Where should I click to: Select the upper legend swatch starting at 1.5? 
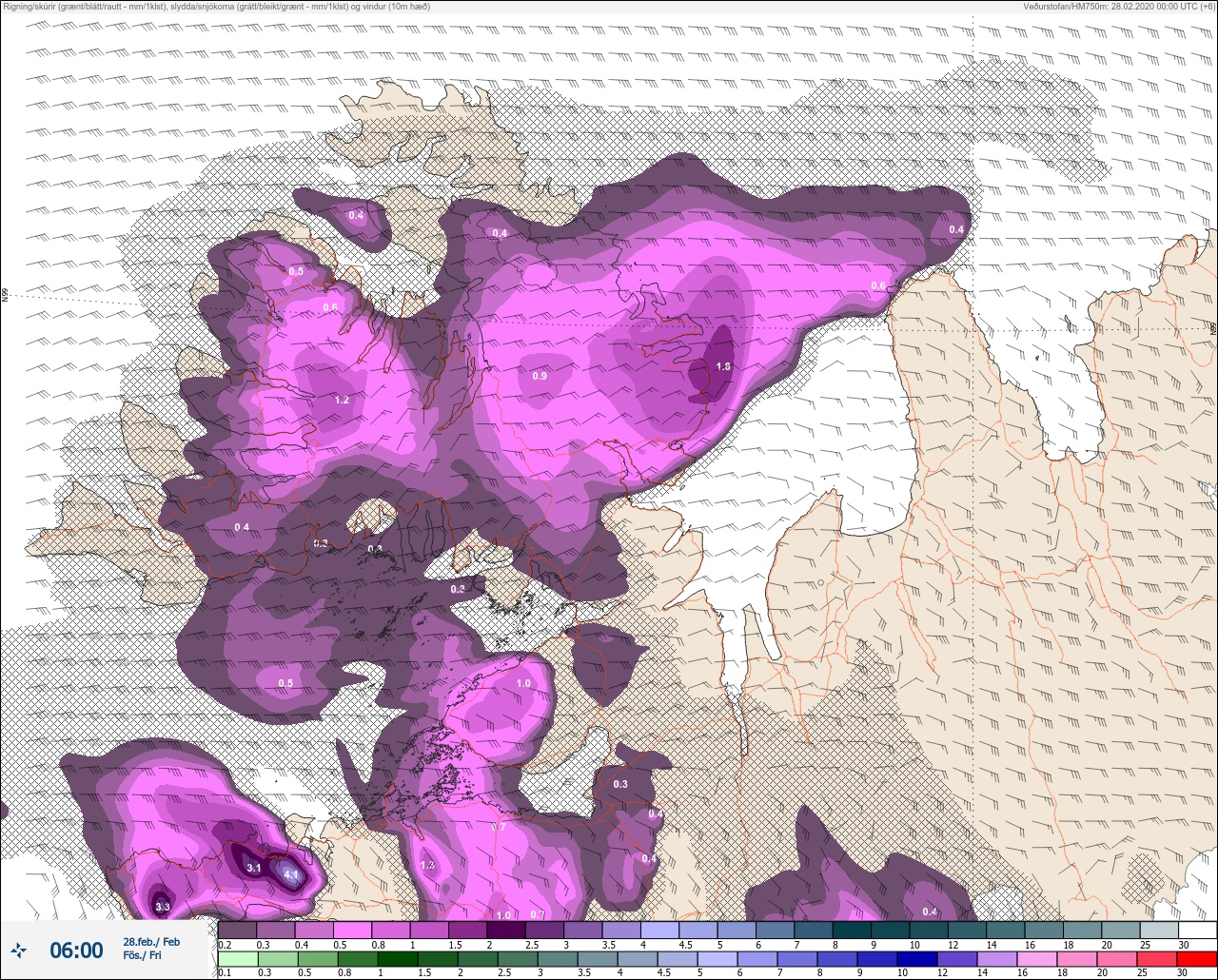pyautogui.click(x=467, y=930)
